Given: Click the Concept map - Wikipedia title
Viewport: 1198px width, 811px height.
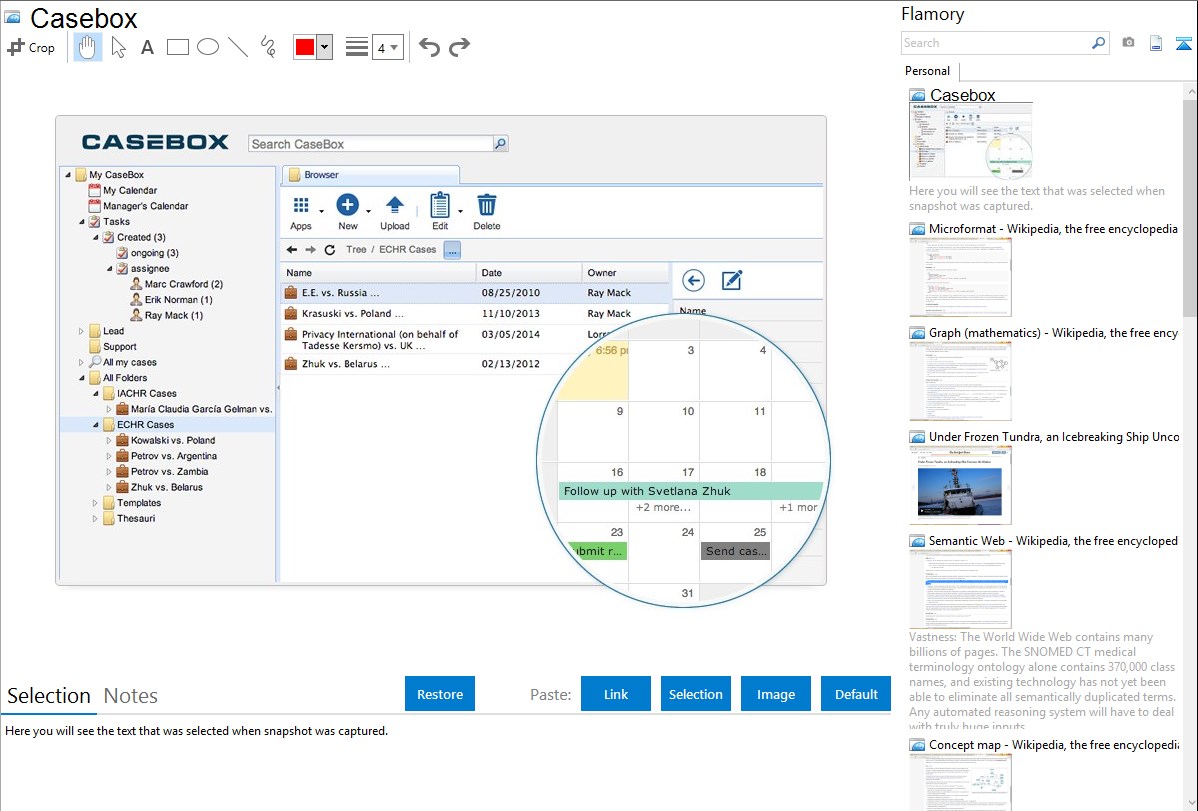Looking at the screenshot, I should (x=1053, y=744).
